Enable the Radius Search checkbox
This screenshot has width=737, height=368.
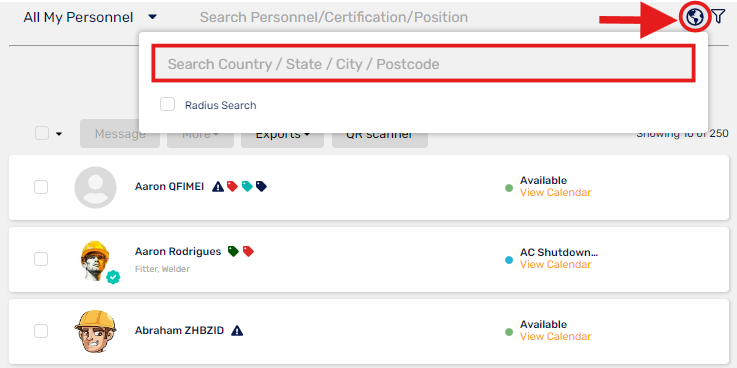pos(167,104)
